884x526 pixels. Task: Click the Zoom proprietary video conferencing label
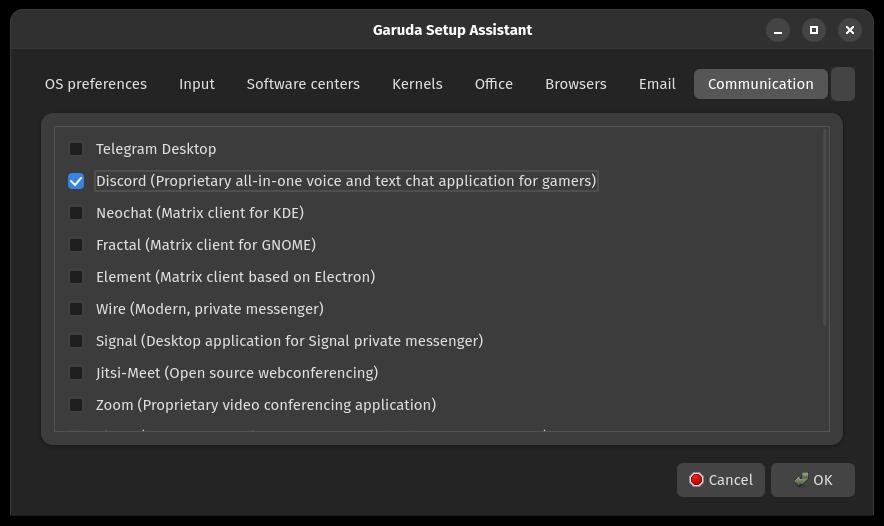point(266,405)
